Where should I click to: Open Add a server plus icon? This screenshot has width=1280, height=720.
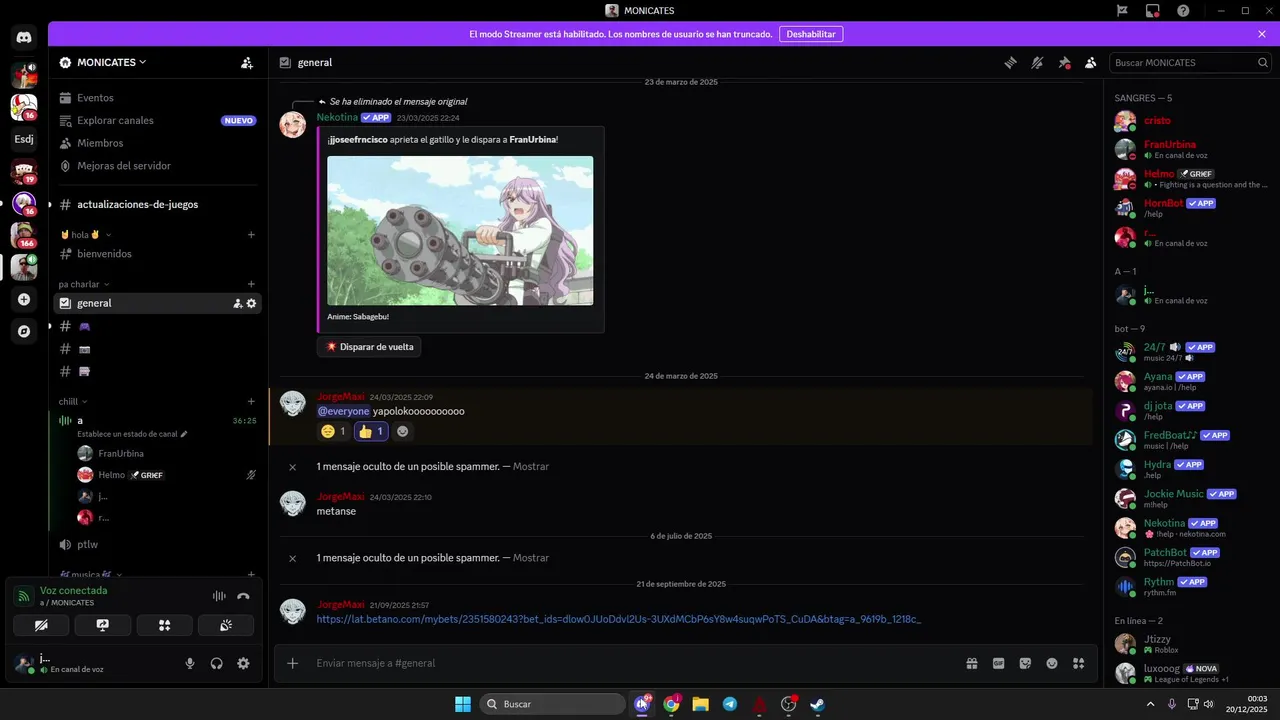(x=24, y=299)
